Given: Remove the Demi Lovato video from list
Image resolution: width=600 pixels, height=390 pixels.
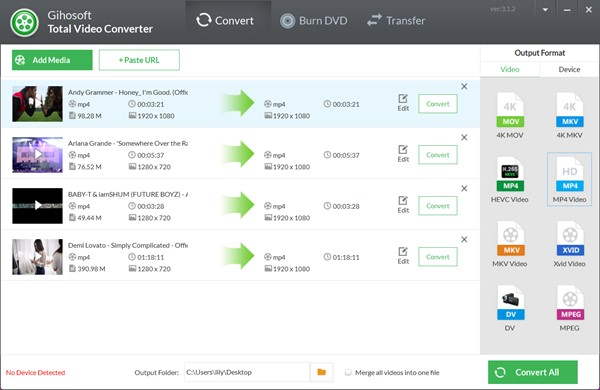Looking at the screenshot, I should pos(464,239).
